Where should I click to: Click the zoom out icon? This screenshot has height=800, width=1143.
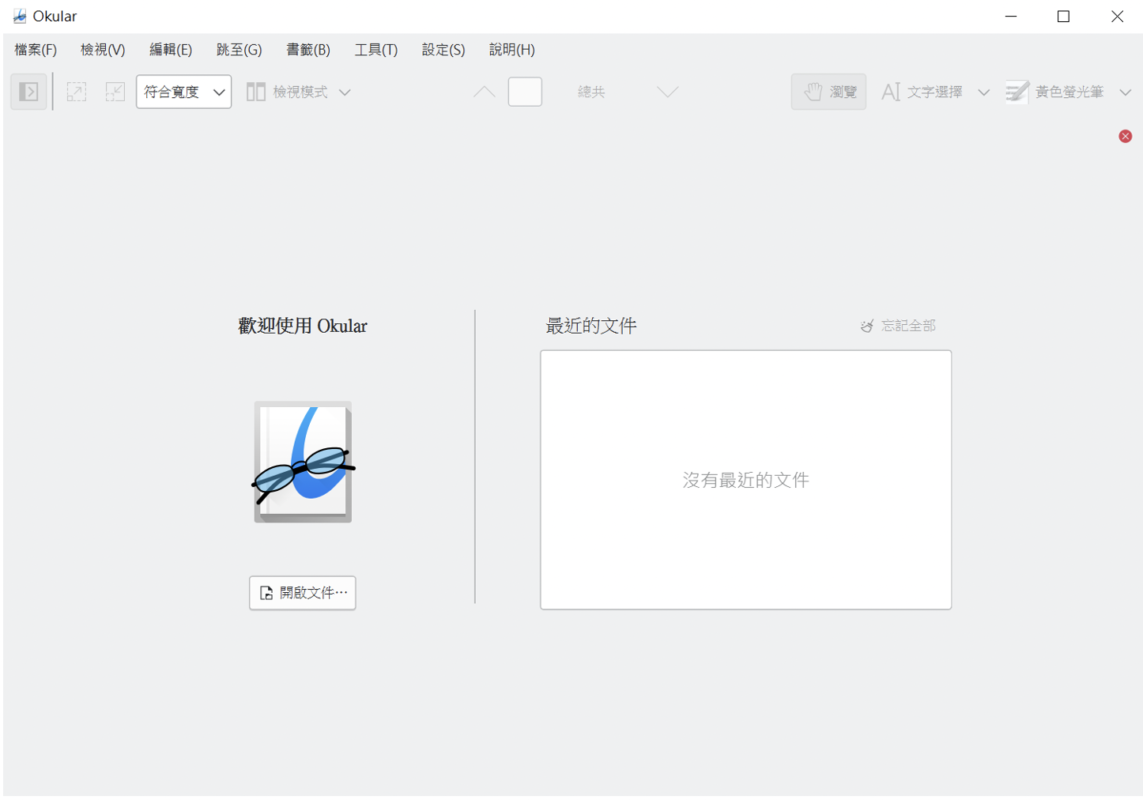tap(115, 91)
